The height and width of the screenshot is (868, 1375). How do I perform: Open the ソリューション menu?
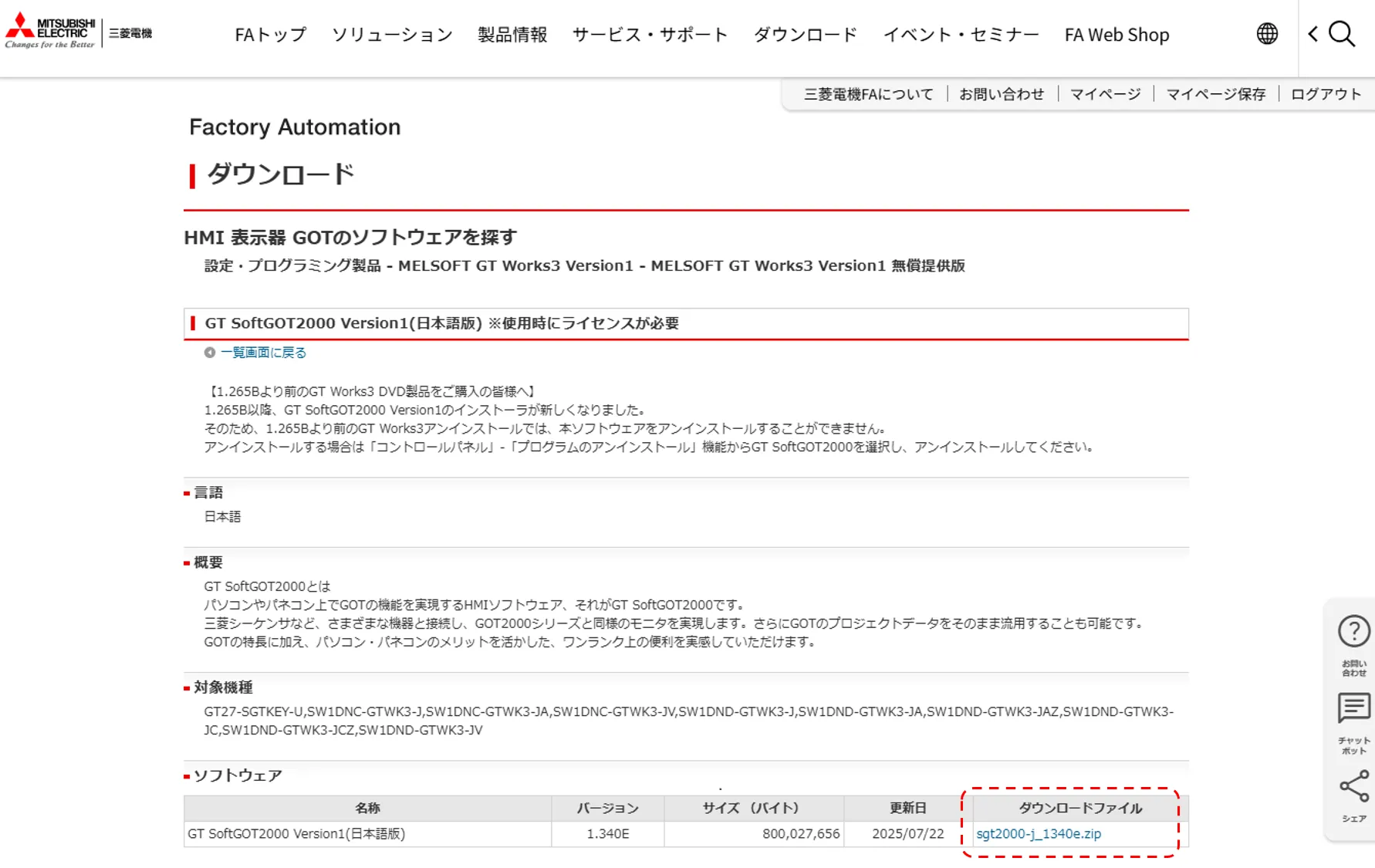pyautogui.click(x=392, y=35)
